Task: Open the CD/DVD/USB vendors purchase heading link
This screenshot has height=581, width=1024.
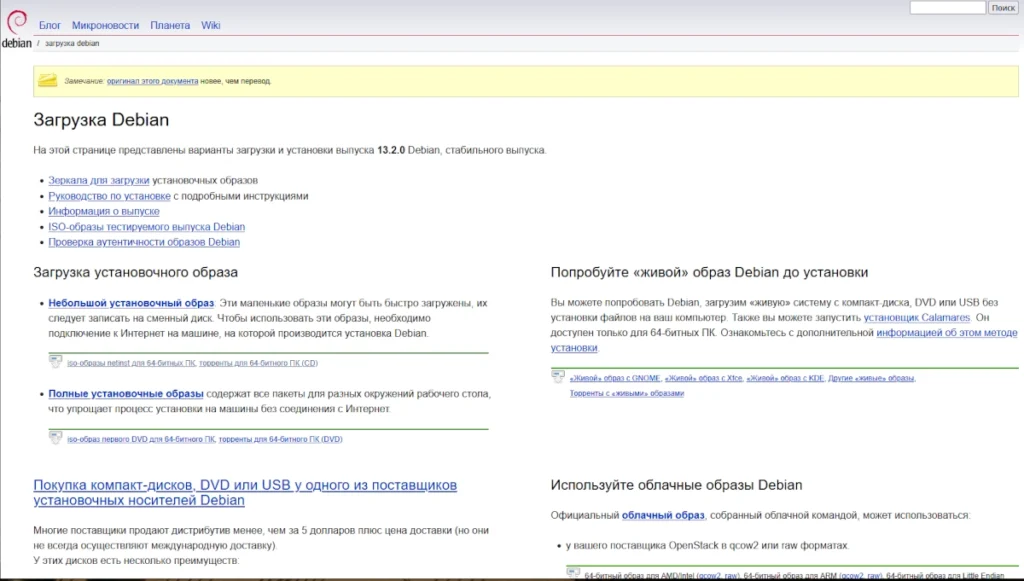Action: point(245,493)
